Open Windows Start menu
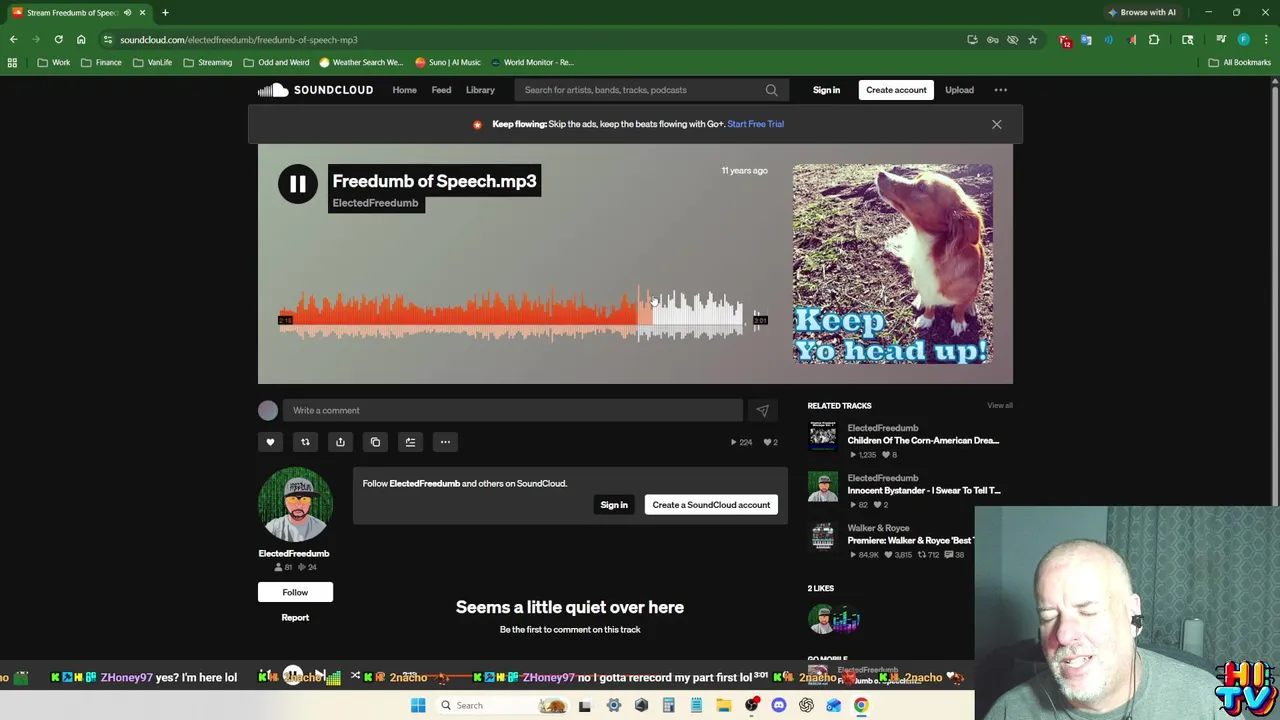Image resolution: width=1280 pixels, height=720 pixels. (x=418, y=705)
